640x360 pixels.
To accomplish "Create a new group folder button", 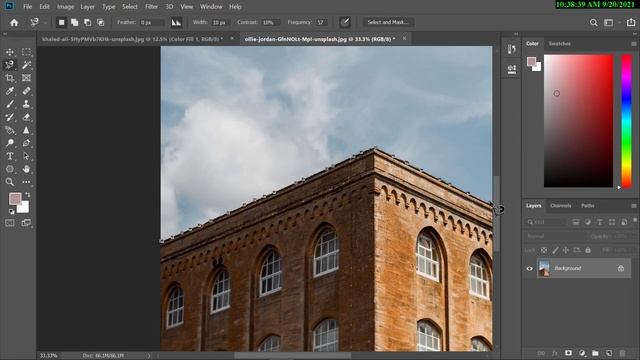I will pyautogui.click(x=595, y=353).
